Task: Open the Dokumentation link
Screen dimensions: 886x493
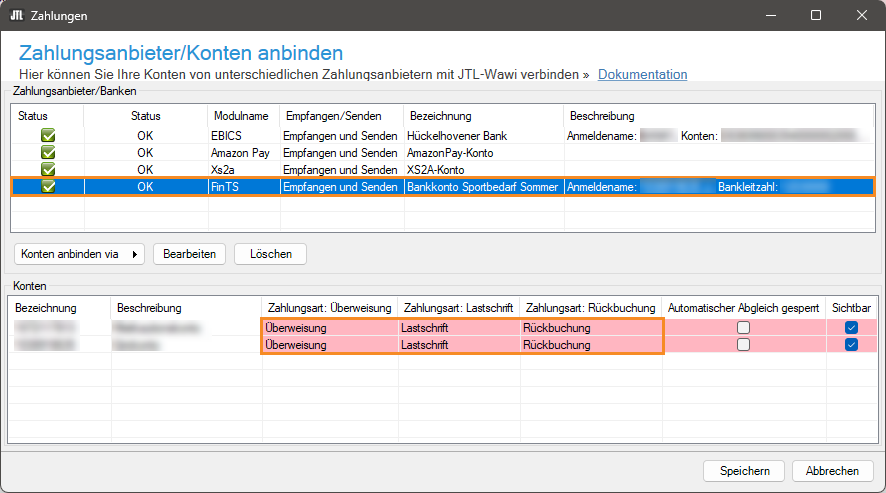Action: point(642,75)
